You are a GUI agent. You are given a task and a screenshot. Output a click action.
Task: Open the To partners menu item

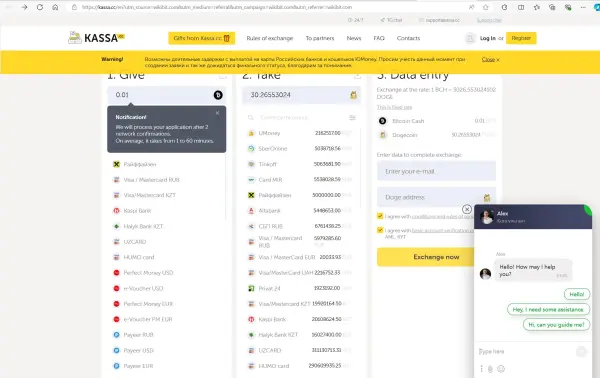[x=320, y=38]
